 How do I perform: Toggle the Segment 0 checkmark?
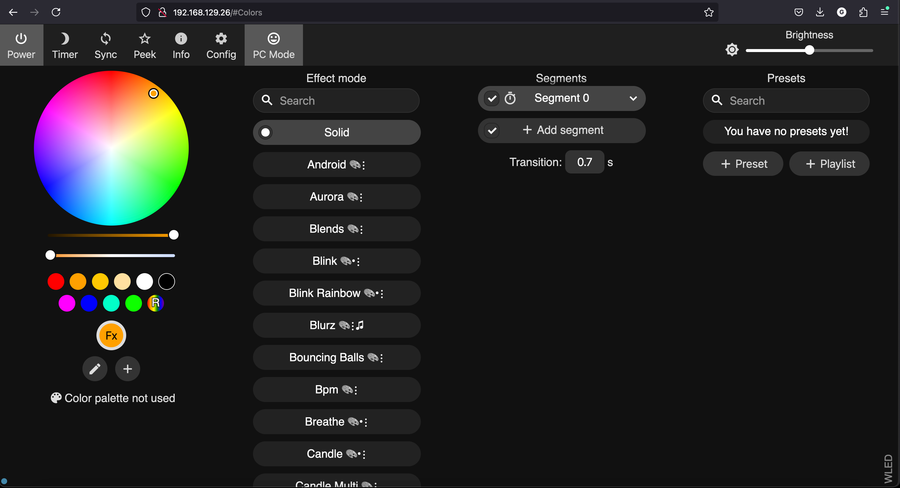point(492,99)
